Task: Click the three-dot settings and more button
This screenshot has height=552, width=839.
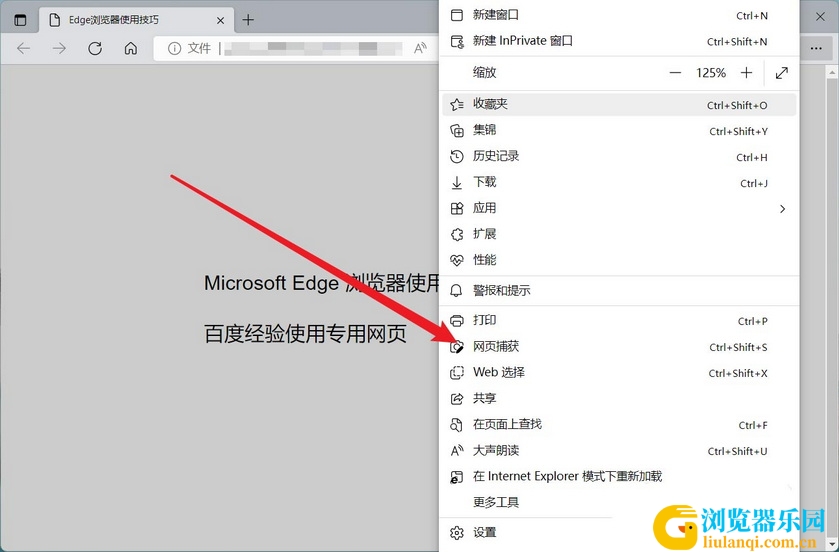Action: click(816, 49)
